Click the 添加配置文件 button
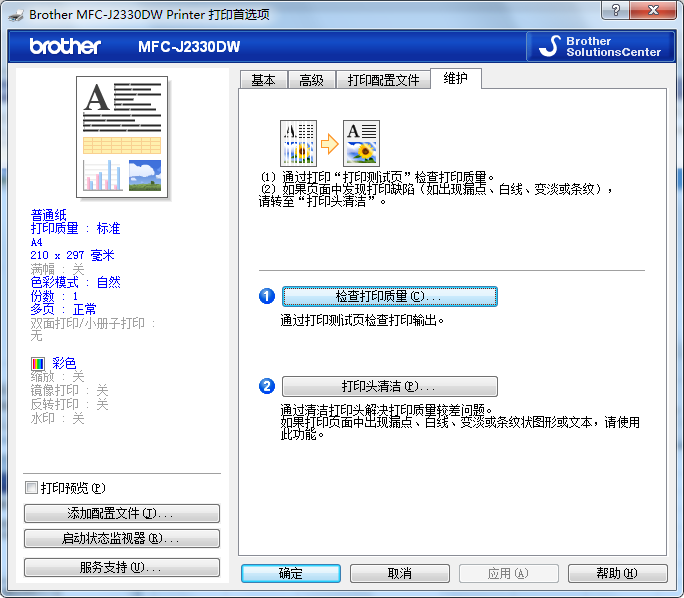 pos(121,513)
